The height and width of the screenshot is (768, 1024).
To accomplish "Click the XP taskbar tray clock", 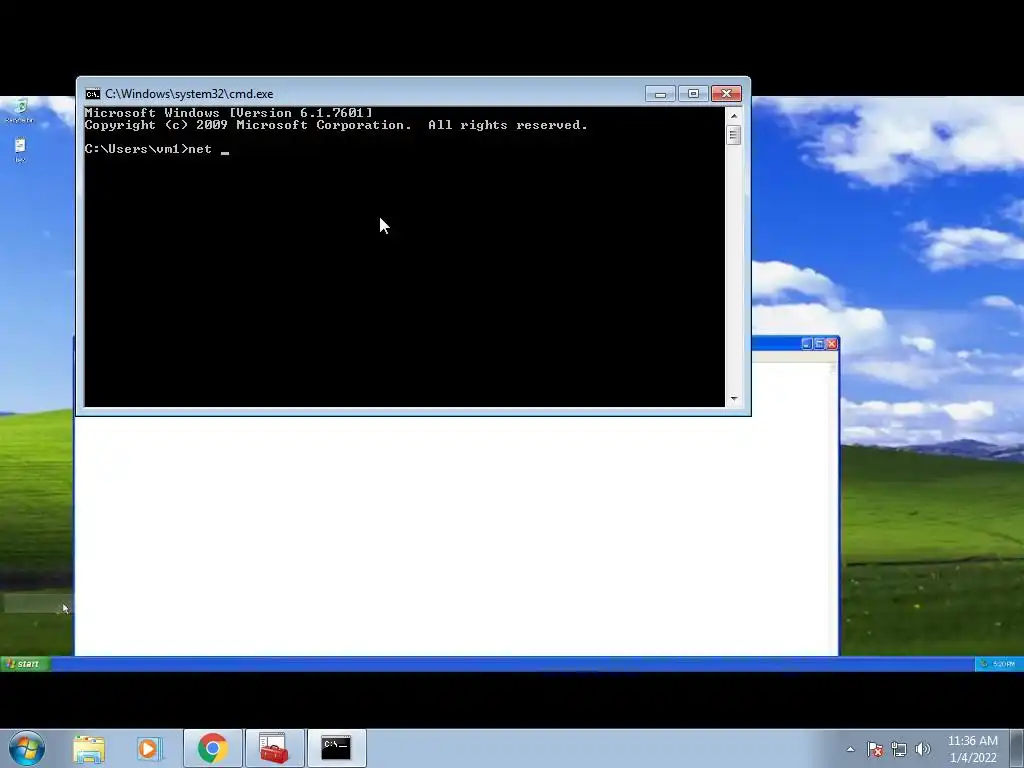I will (x=1004, y=664).
